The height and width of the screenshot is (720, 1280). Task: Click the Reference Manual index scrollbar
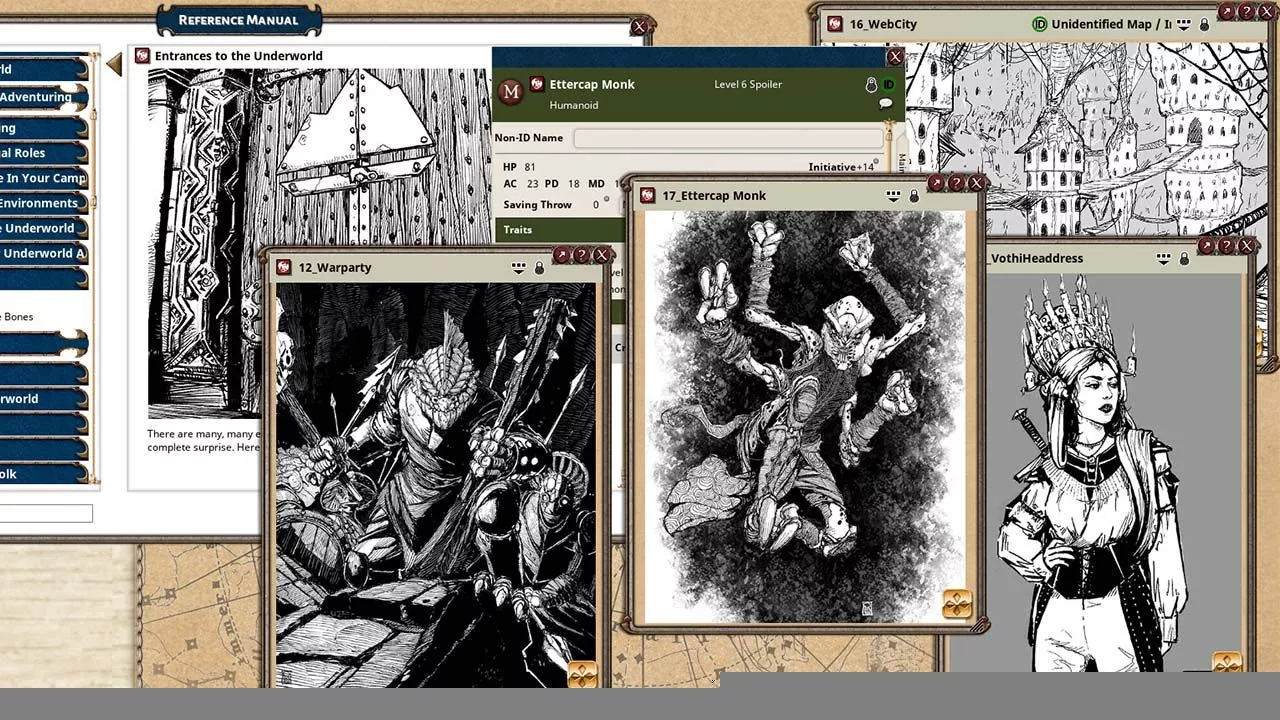click(x=94, y=270)
